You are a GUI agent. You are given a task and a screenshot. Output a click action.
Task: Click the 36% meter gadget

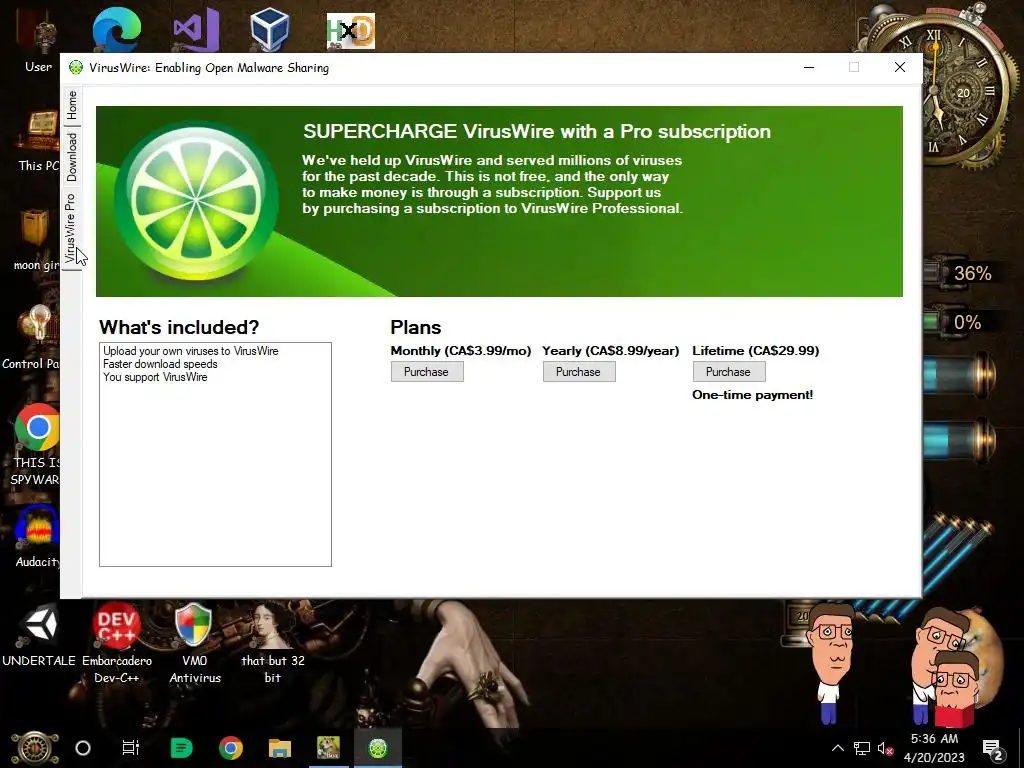click(x=960, y=273)
